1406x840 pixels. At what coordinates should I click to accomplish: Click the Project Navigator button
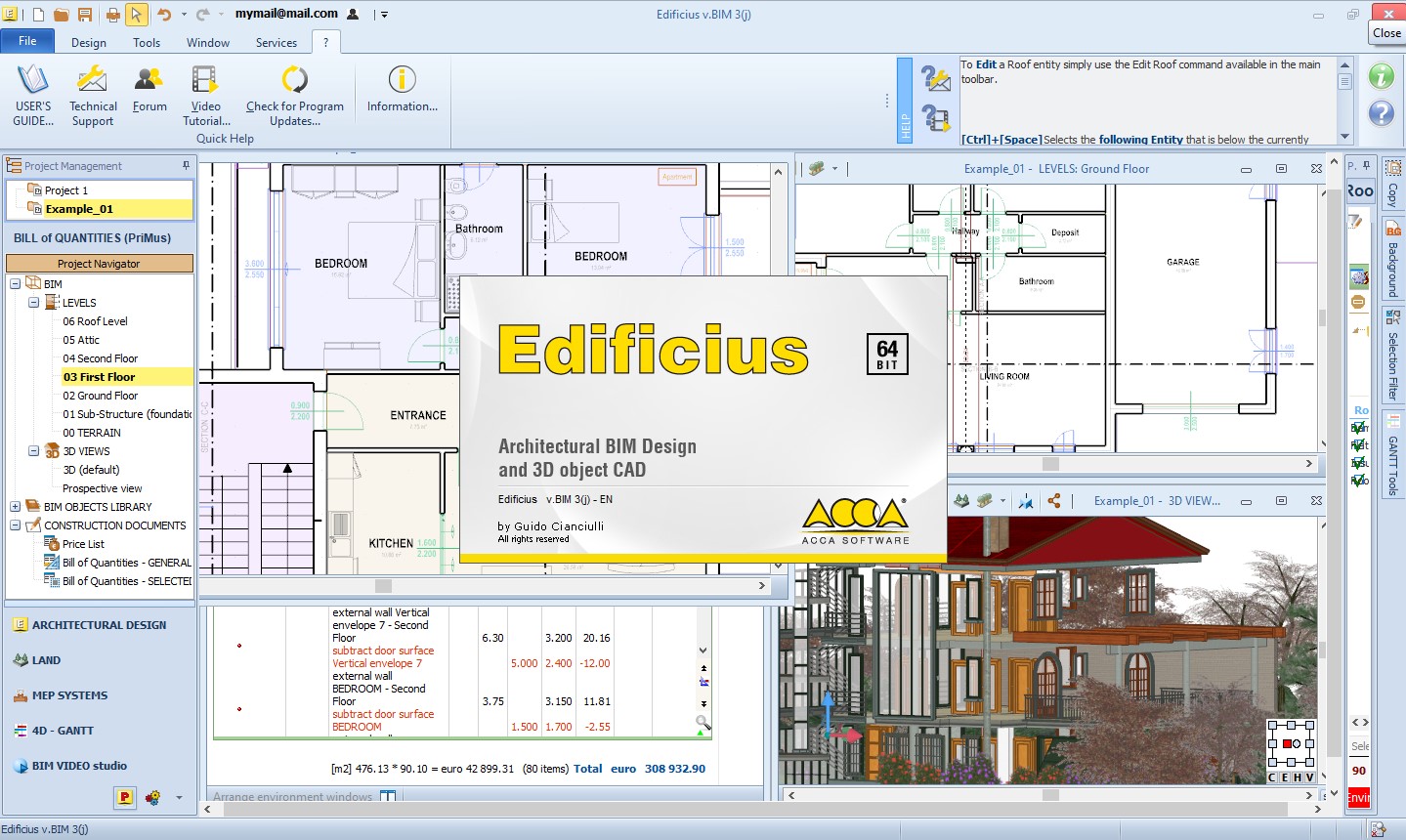(99, 264)
